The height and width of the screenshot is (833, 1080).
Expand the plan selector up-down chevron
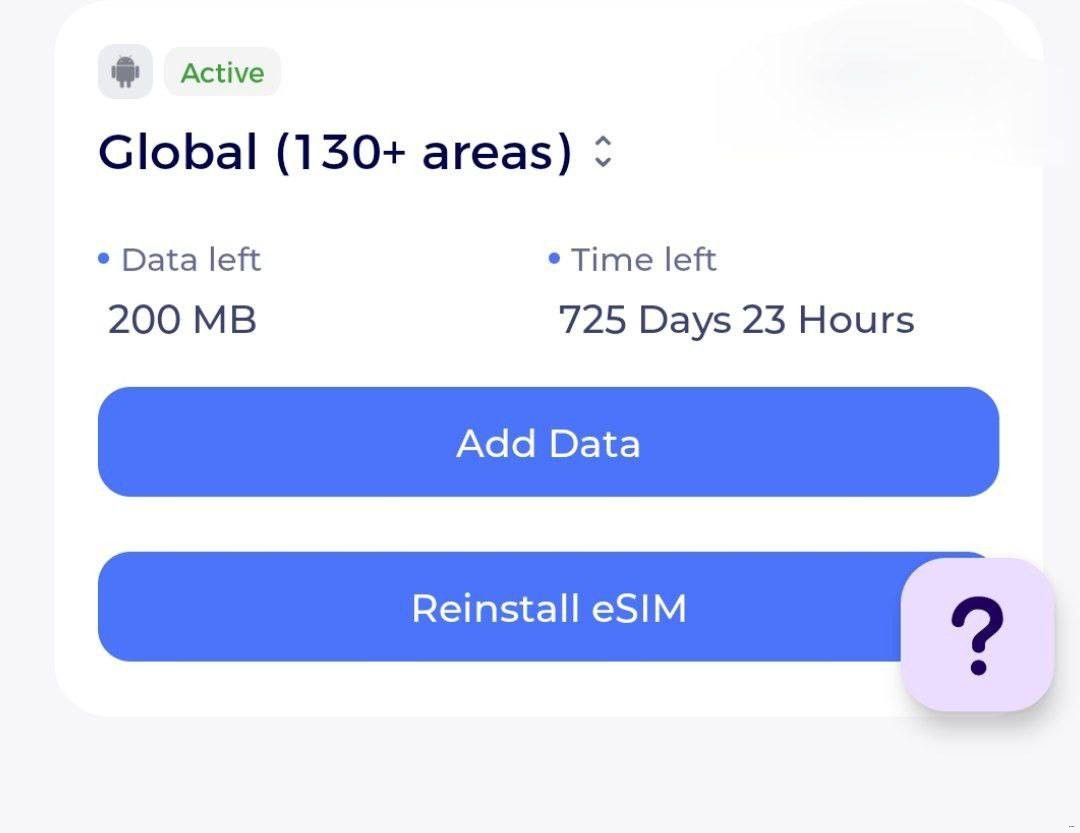[x=602, y=152]
